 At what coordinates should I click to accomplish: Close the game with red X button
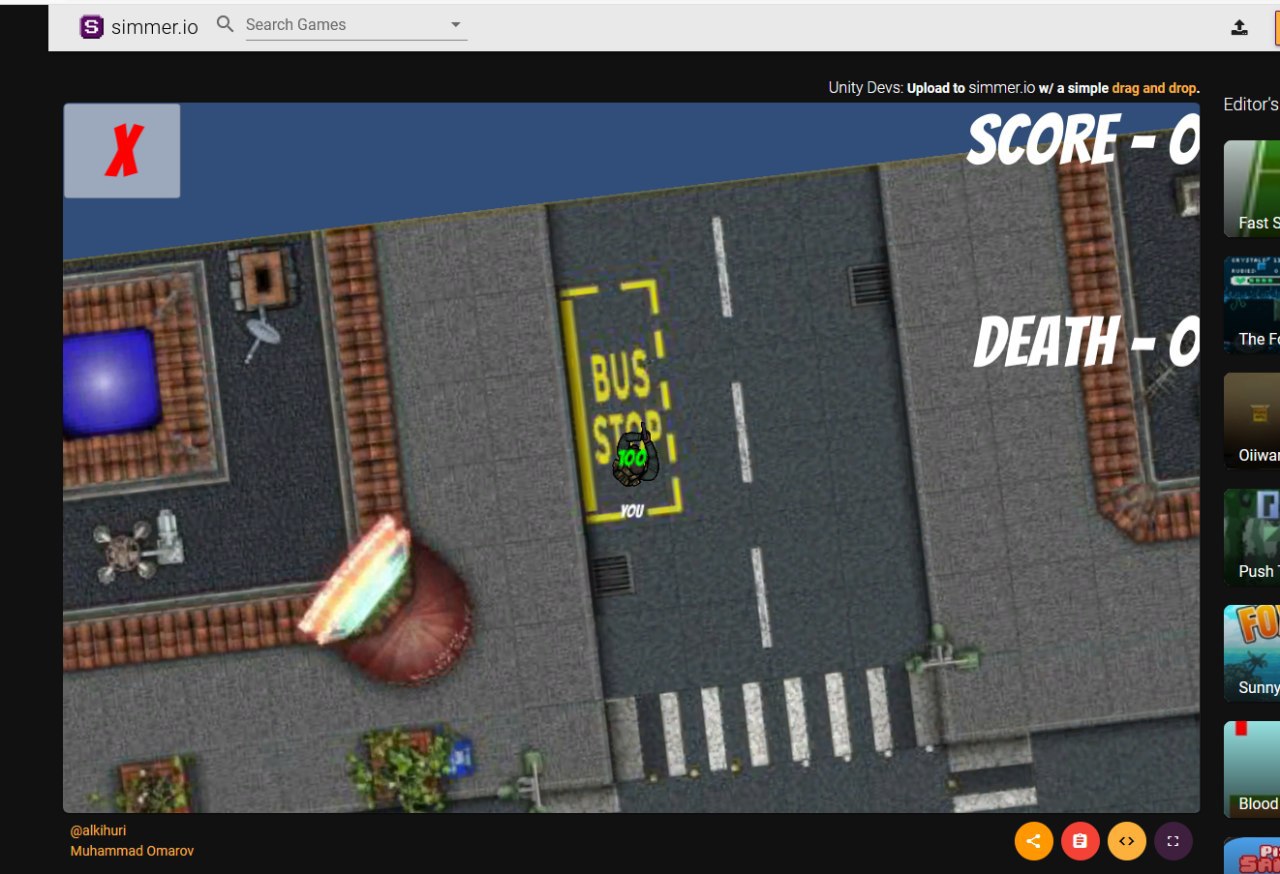pos(122,151)
